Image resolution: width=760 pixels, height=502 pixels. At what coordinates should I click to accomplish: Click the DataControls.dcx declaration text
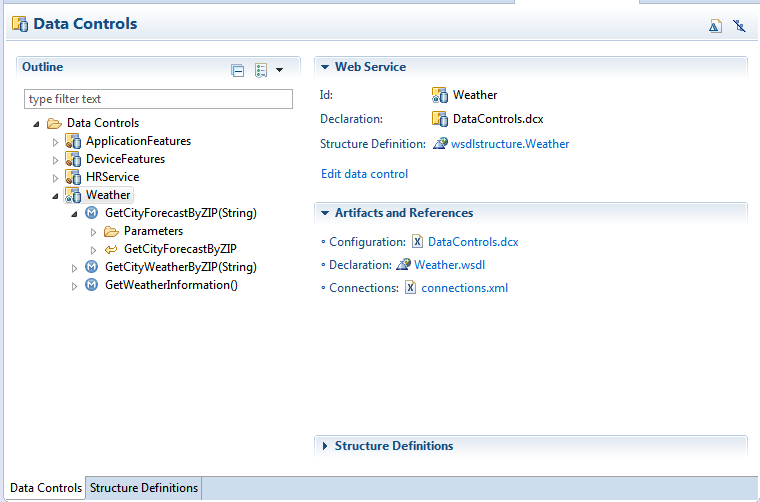pyautogui.click(x=498, y=119)
